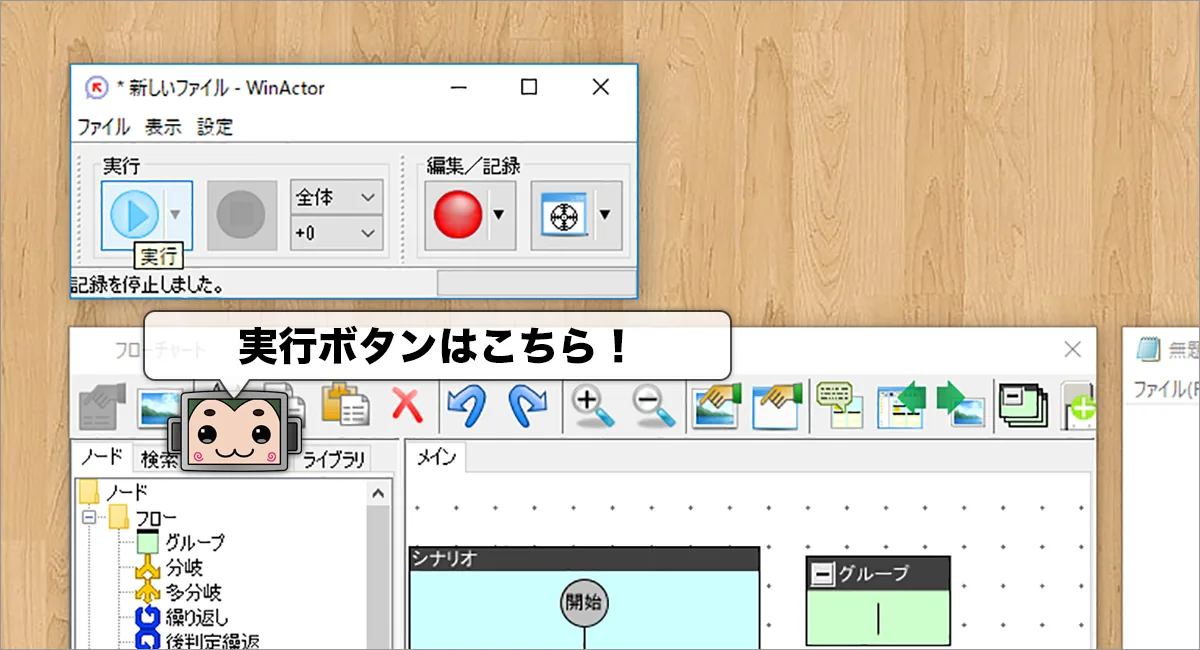The height and width of the screenshot is (650, 1200).
Task: Click the シナリオ header bar in the flowchart
Action: pyautogui.click(x=585, y=559)
